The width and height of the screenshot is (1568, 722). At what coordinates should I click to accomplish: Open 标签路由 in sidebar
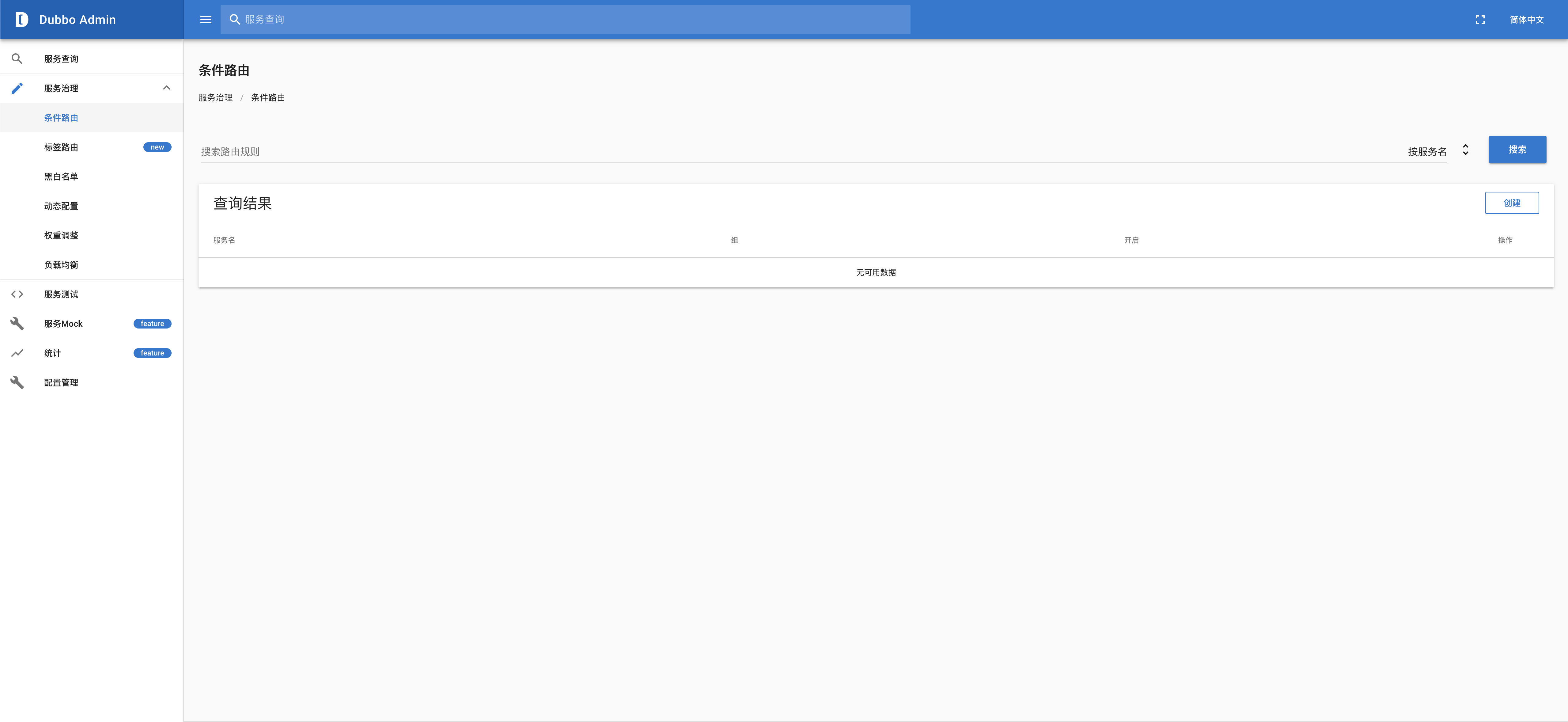point(61,147)
